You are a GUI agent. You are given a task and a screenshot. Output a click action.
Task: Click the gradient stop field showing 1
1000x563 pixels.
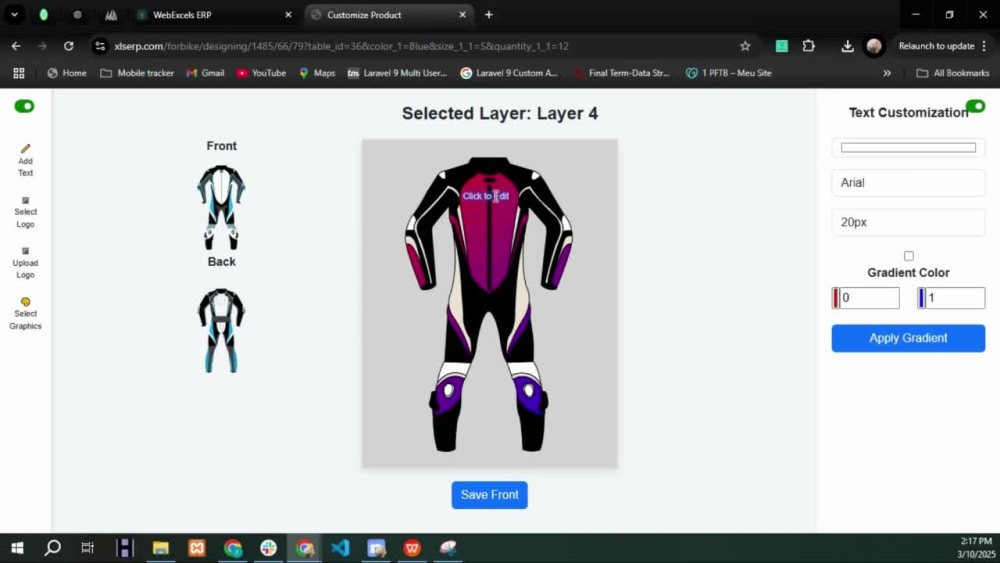(955, 298)
